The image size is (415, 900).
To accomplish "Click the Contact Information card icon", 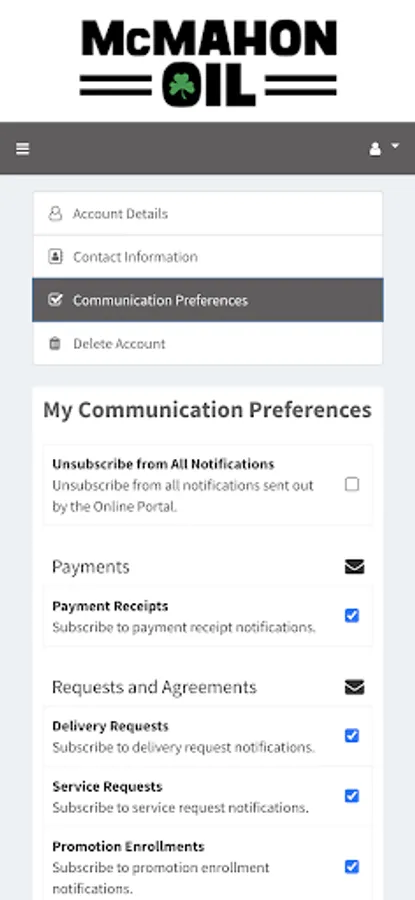I will (55, 257).
